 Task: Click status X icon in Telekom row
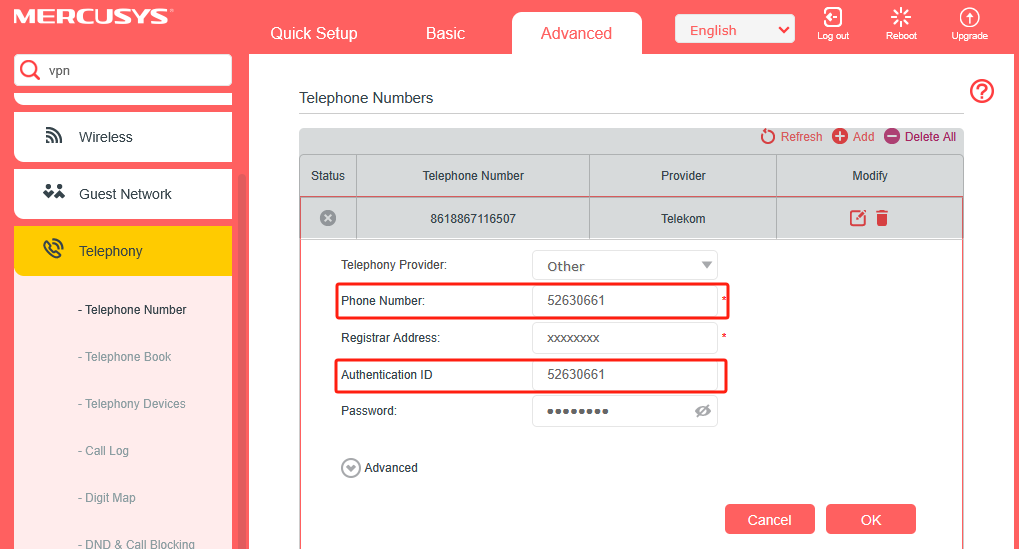[x=328, y=218]
